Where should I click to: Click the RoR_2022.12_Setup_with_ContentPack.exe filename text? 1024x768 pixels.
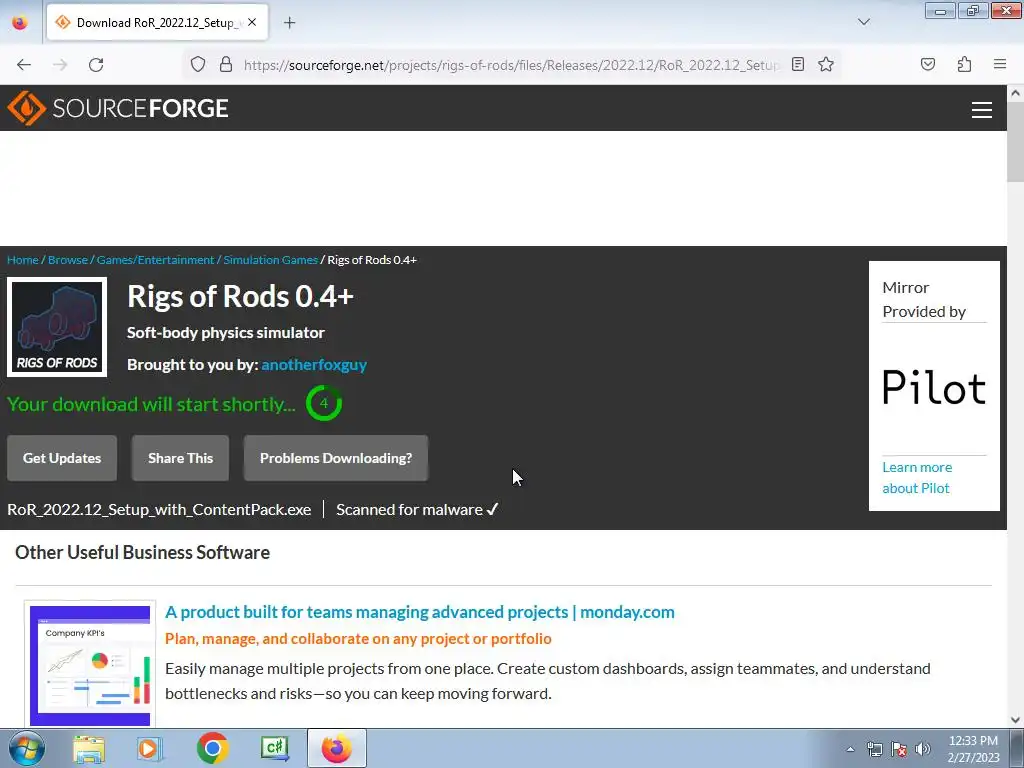tap(159, 509)
